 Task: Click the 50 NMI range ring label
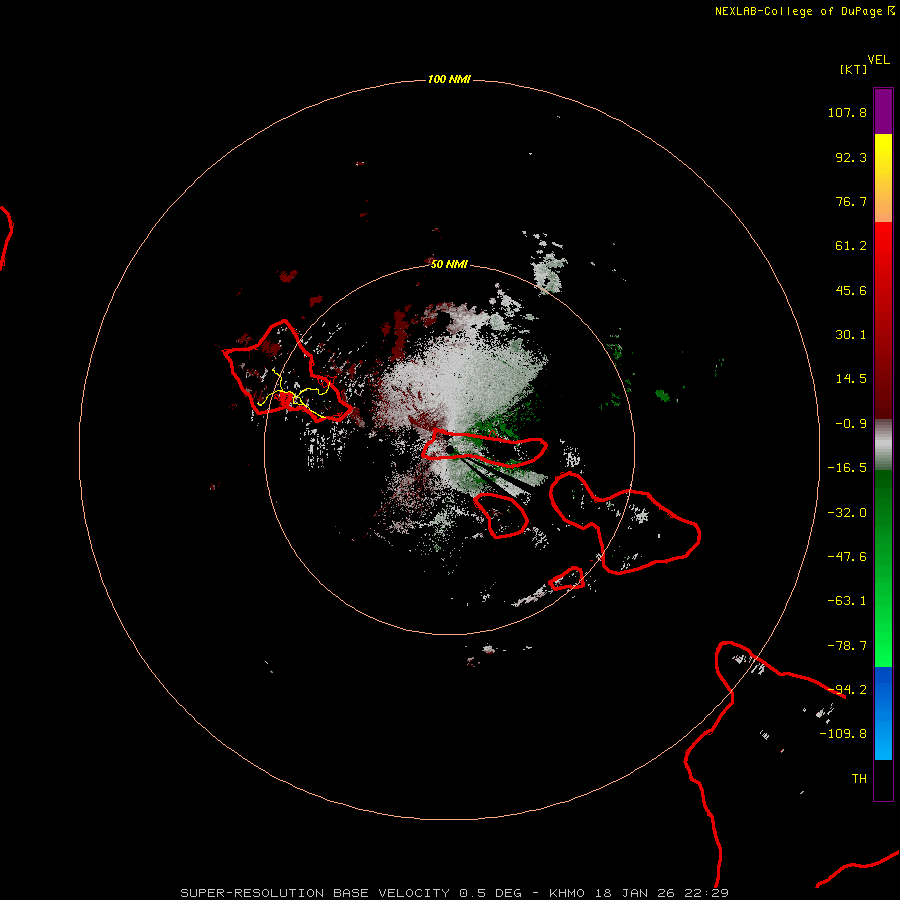tap(449, 264)
